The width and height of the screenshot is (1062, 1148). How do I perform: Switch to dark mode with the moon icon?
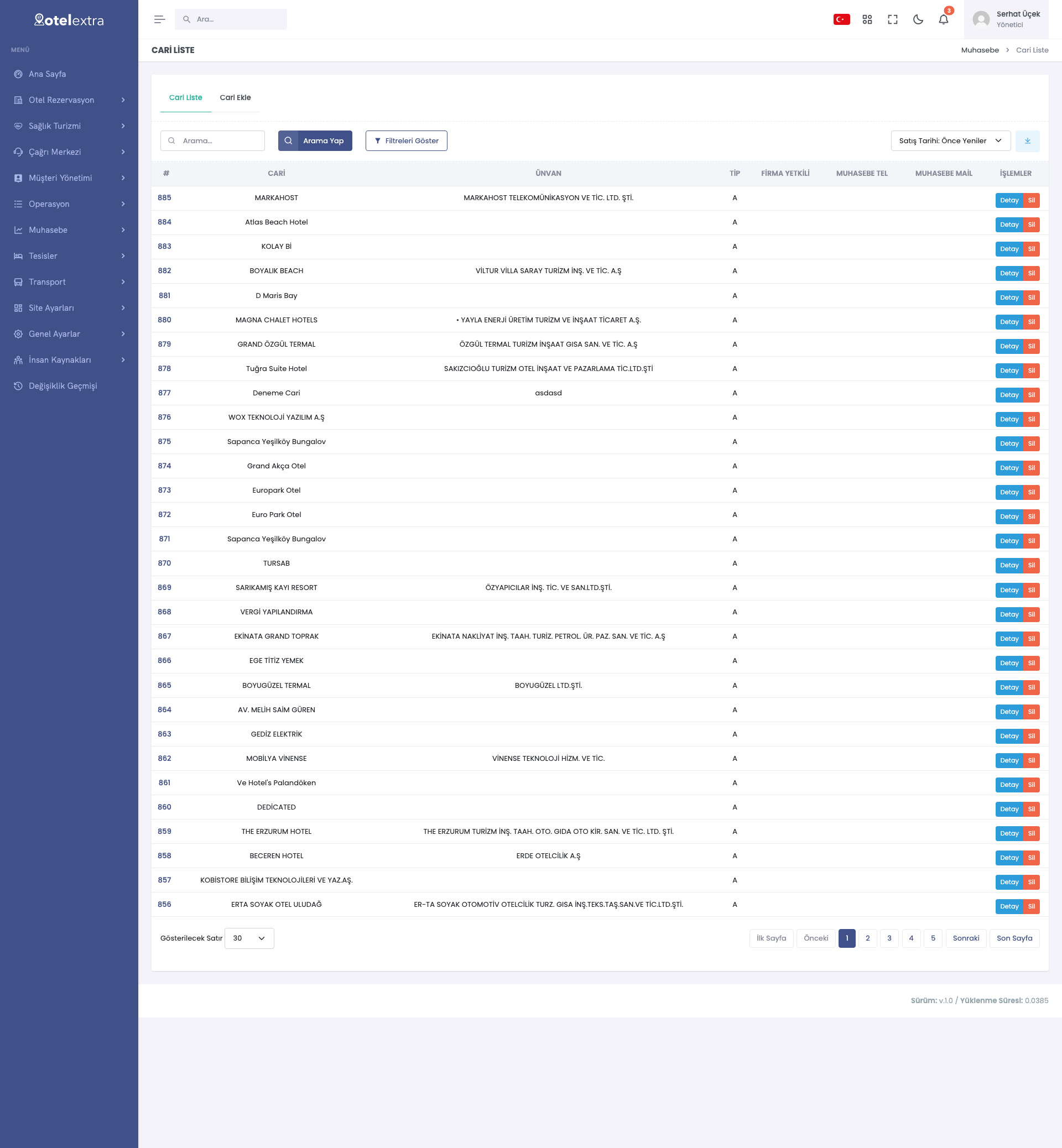[918, 19]
